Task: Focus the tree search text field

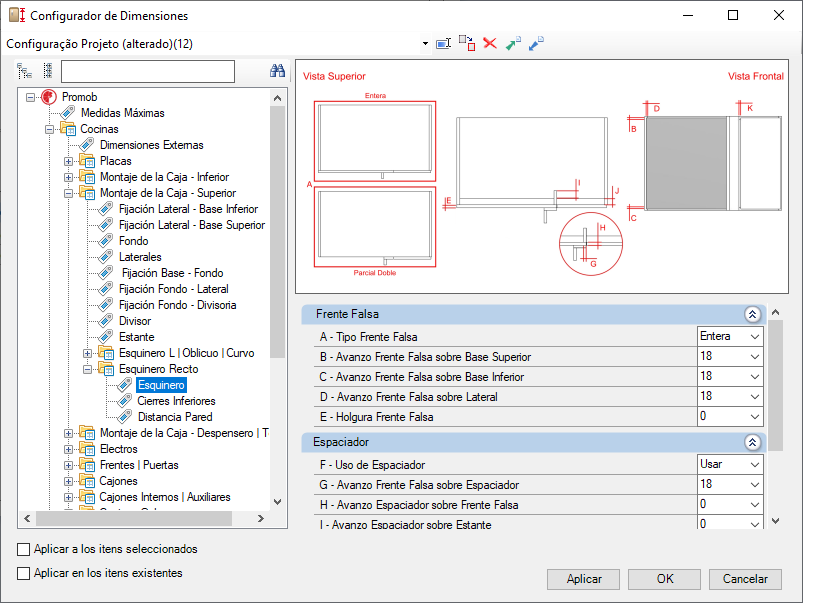Action: pyautogui.click(x=148, y=72)
